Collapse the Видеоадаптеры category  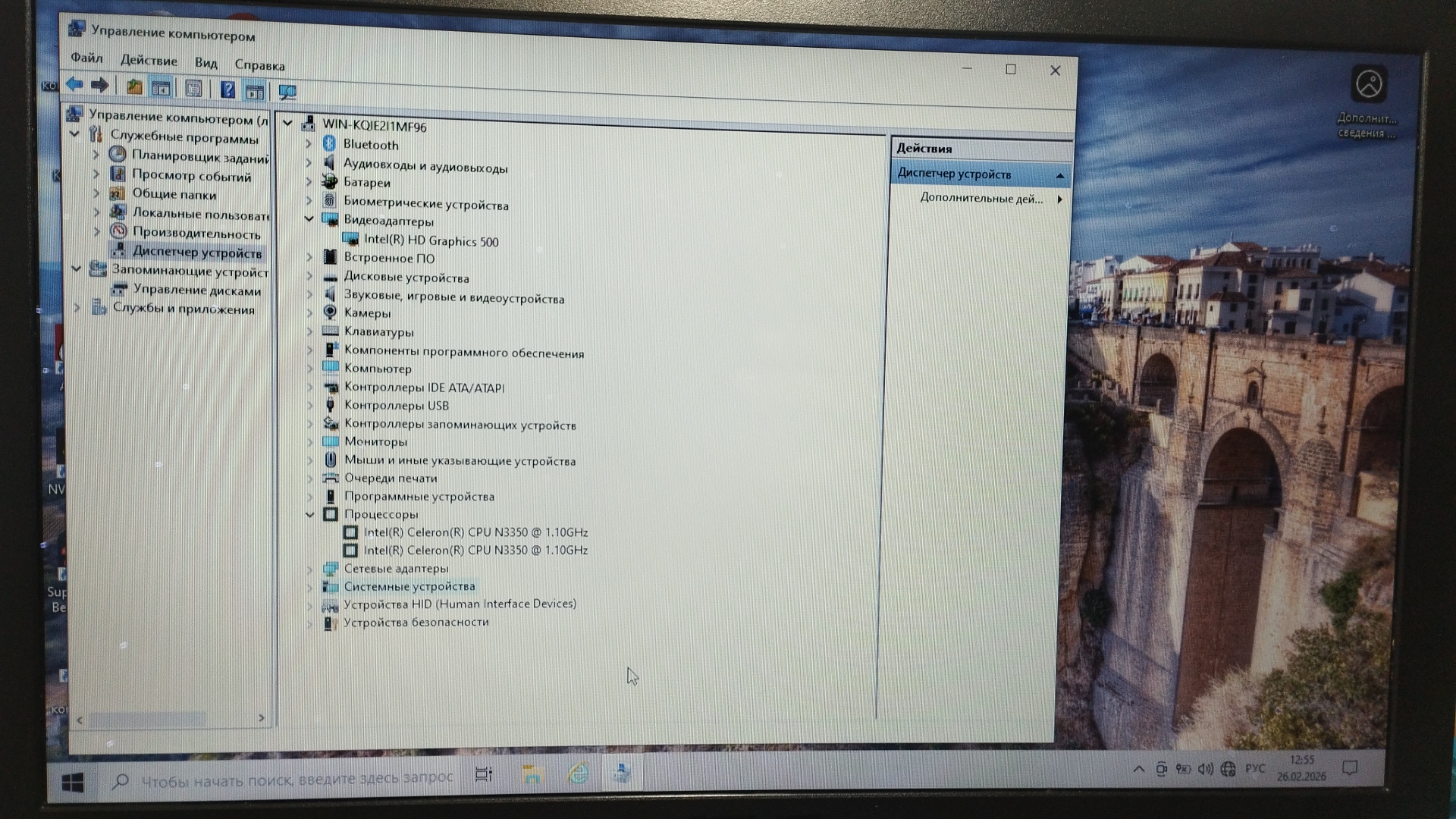pos(309,219)
